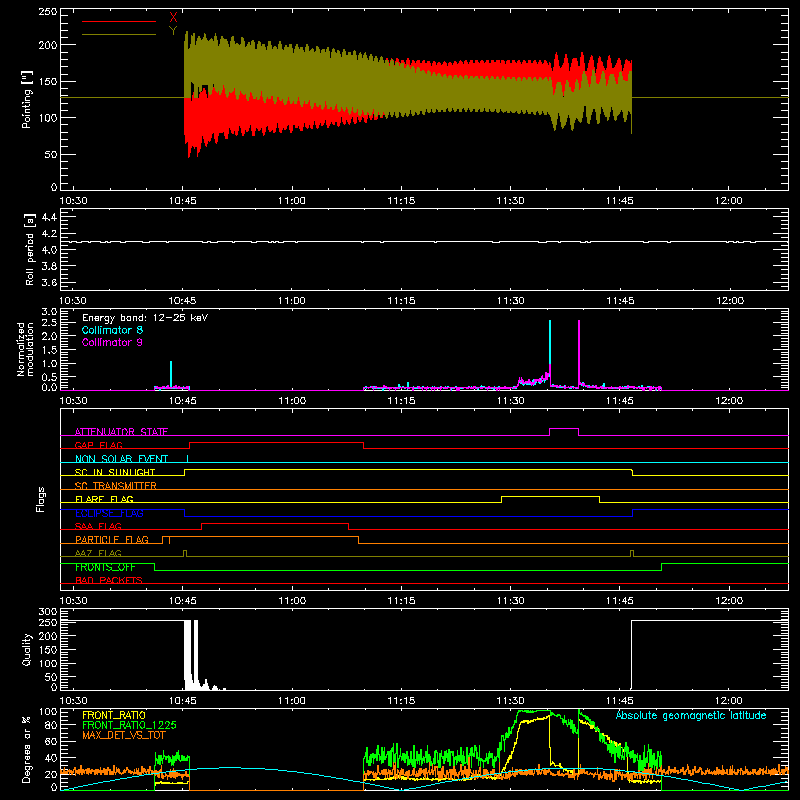Viewport: 800px width, 800px height.
Task: Click the green FRONTS_OFF label
Action: pyautogui.click(x=105, y=567)
